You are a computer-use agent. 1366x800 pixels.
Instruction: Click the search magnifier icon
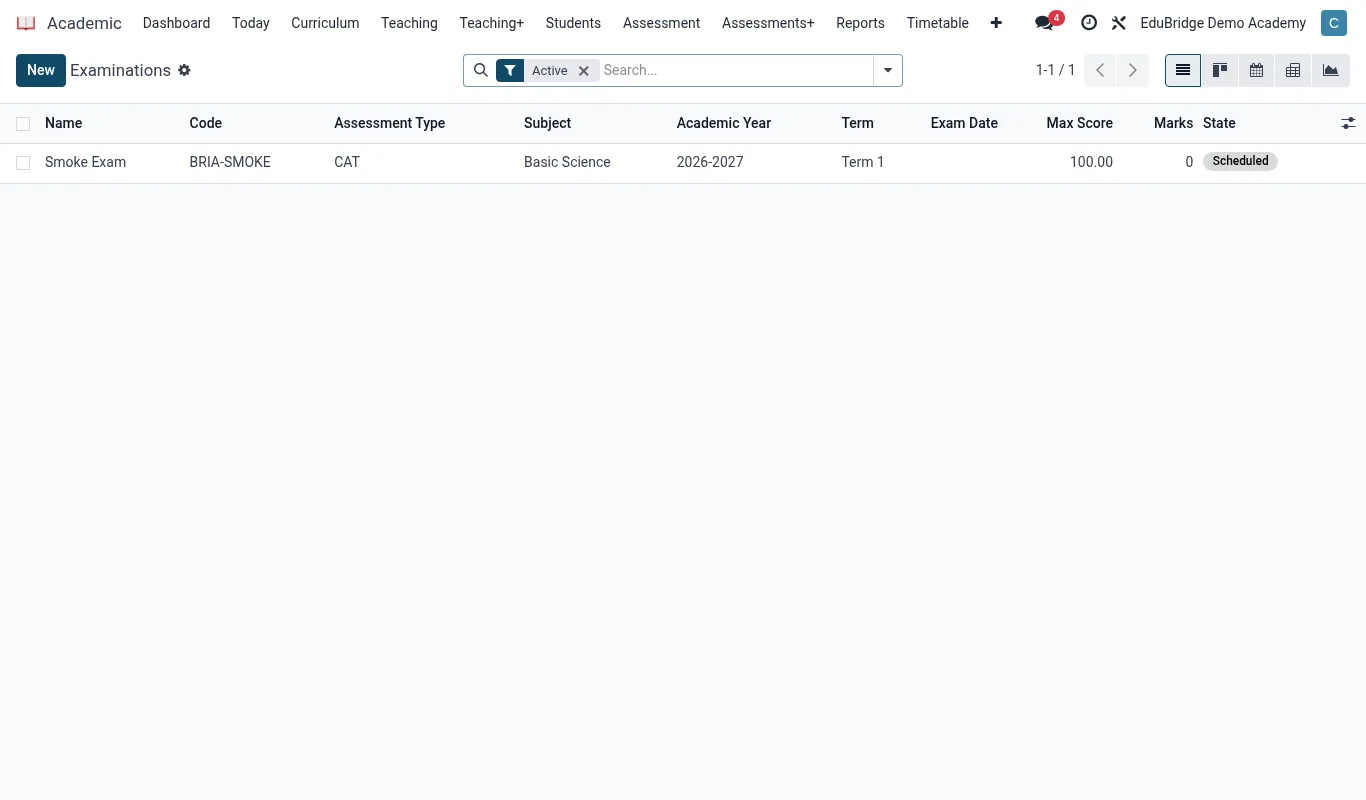coord(480,70)
